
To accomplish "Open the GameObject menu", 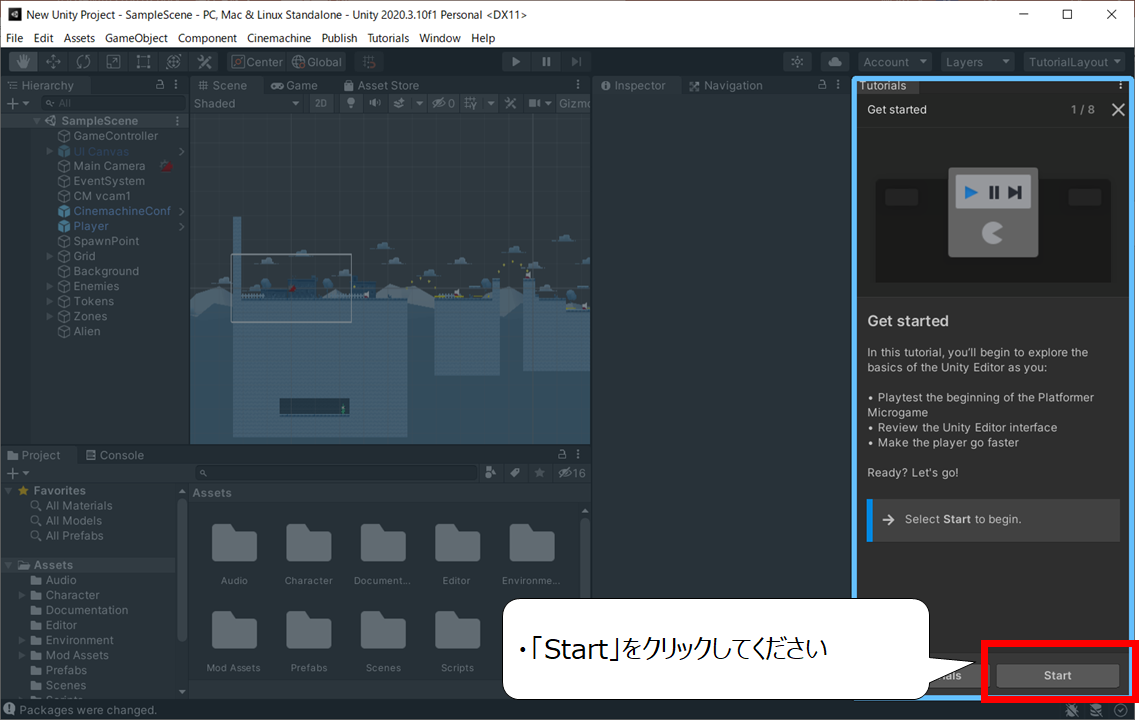I will click(x=136, y=38).
